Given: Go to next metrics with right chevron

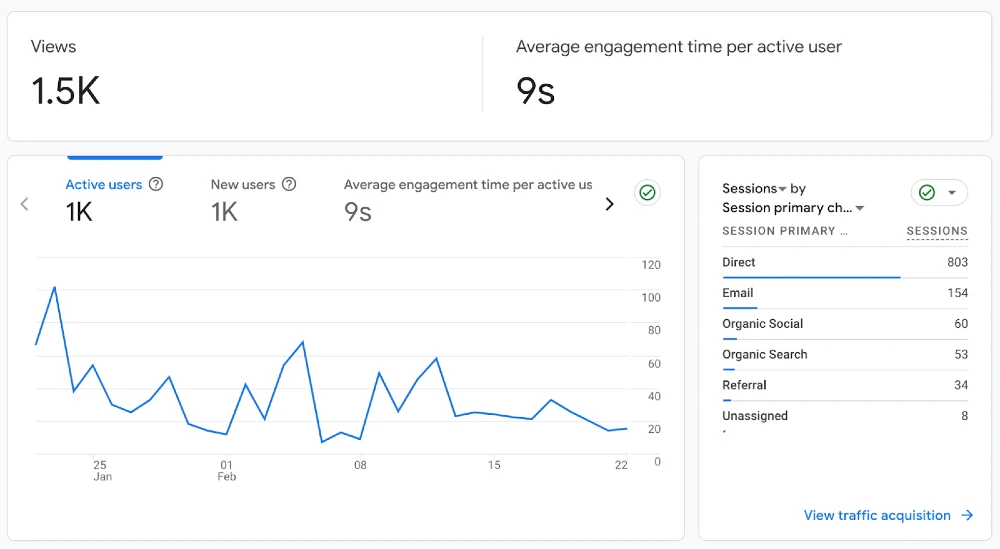Looking at the screenshot, I should tap(610, 204).
